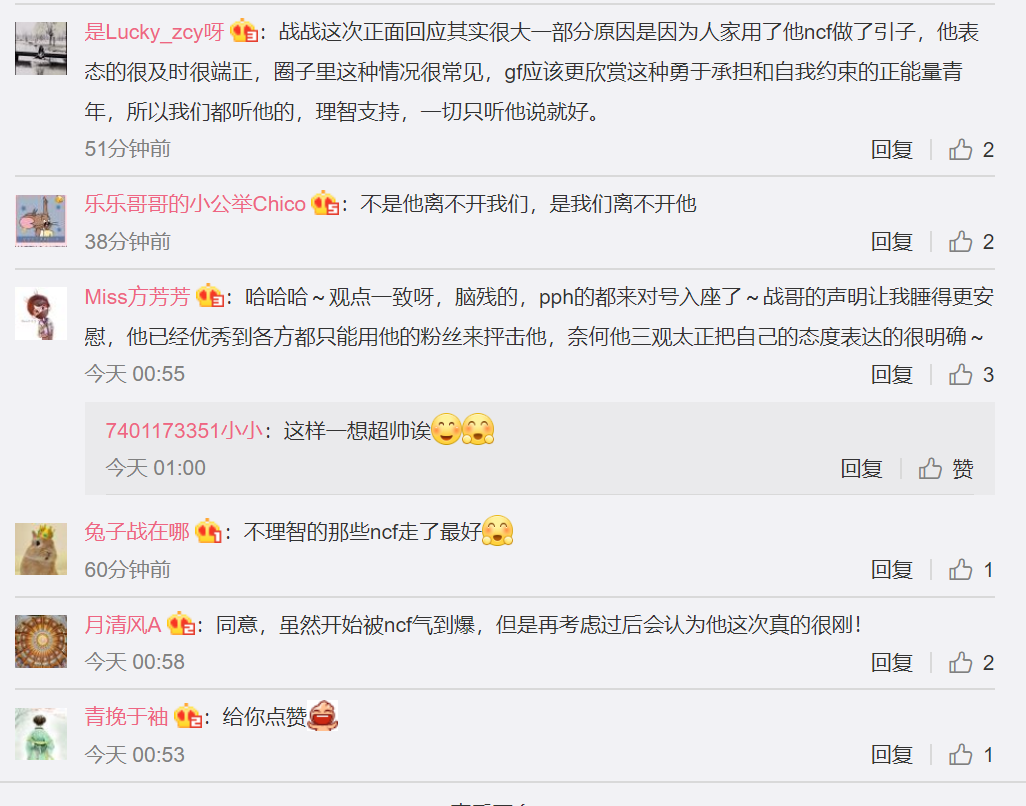Thumbs-up 月清风A's comment
This screenshot has height=806, width=1026.
coord(971,663)
